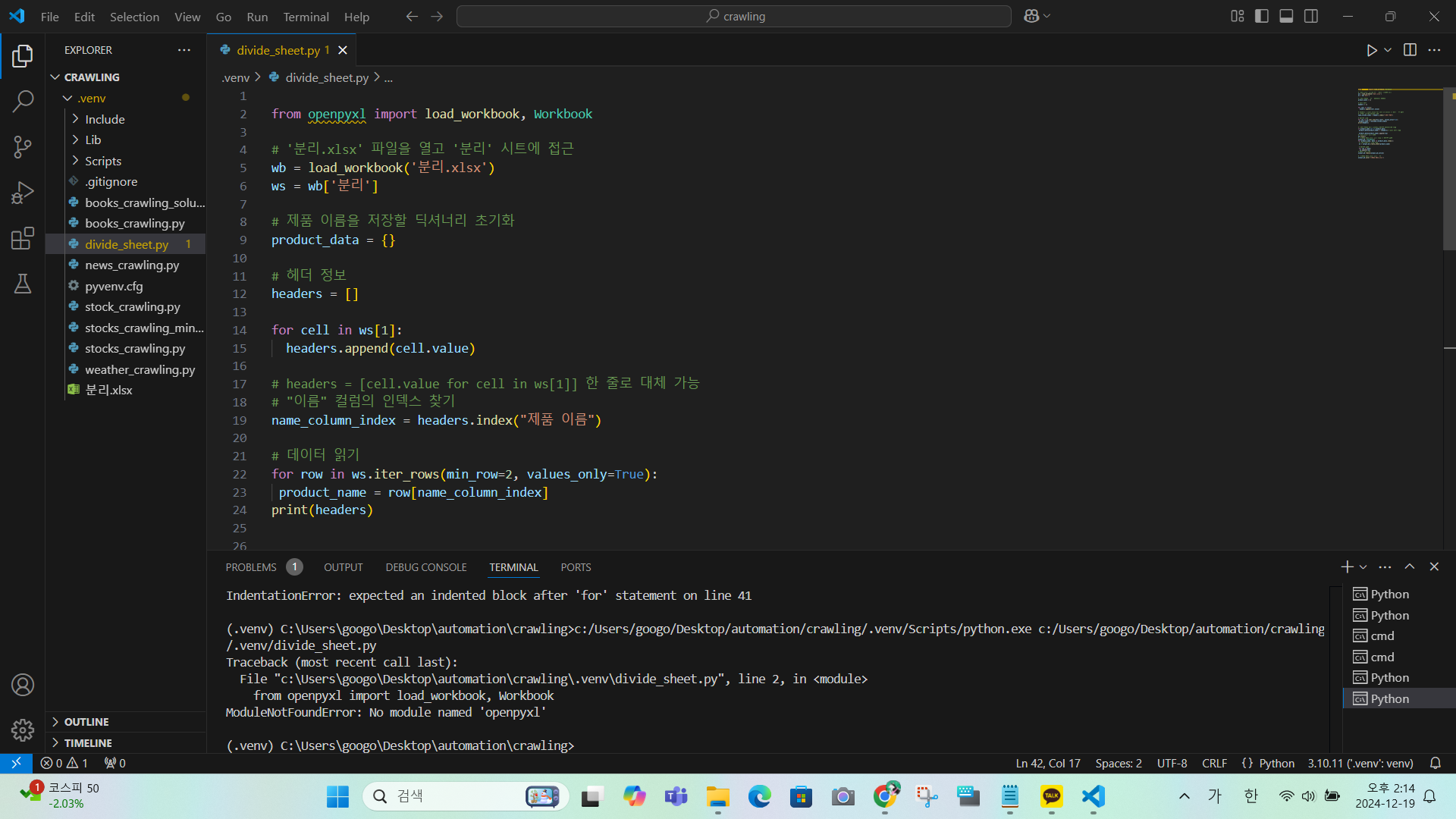The image size is (1456, 819).
Task: Open the remote window indicator
Action: [x=16, y=763]
